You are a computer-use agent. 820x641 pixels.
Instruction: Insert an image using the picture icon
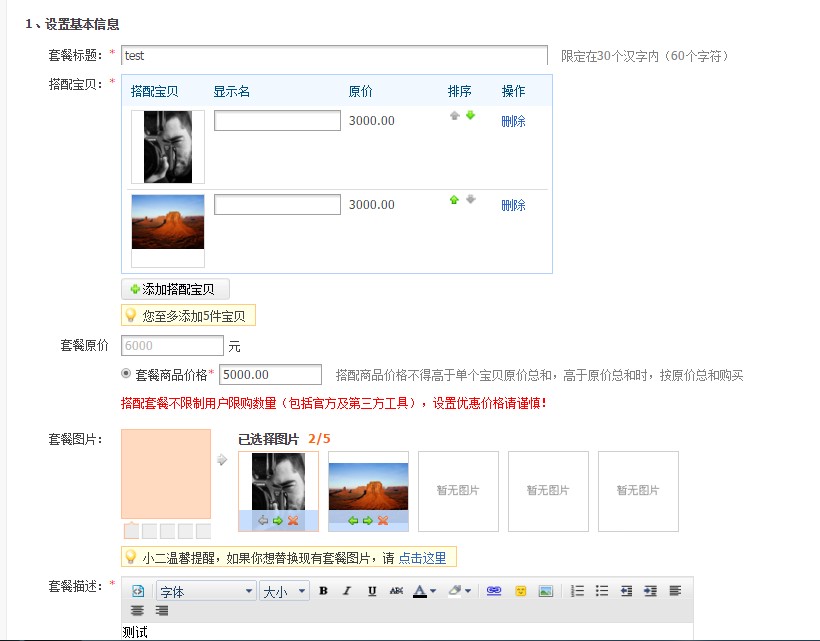[x=546, y=591]
